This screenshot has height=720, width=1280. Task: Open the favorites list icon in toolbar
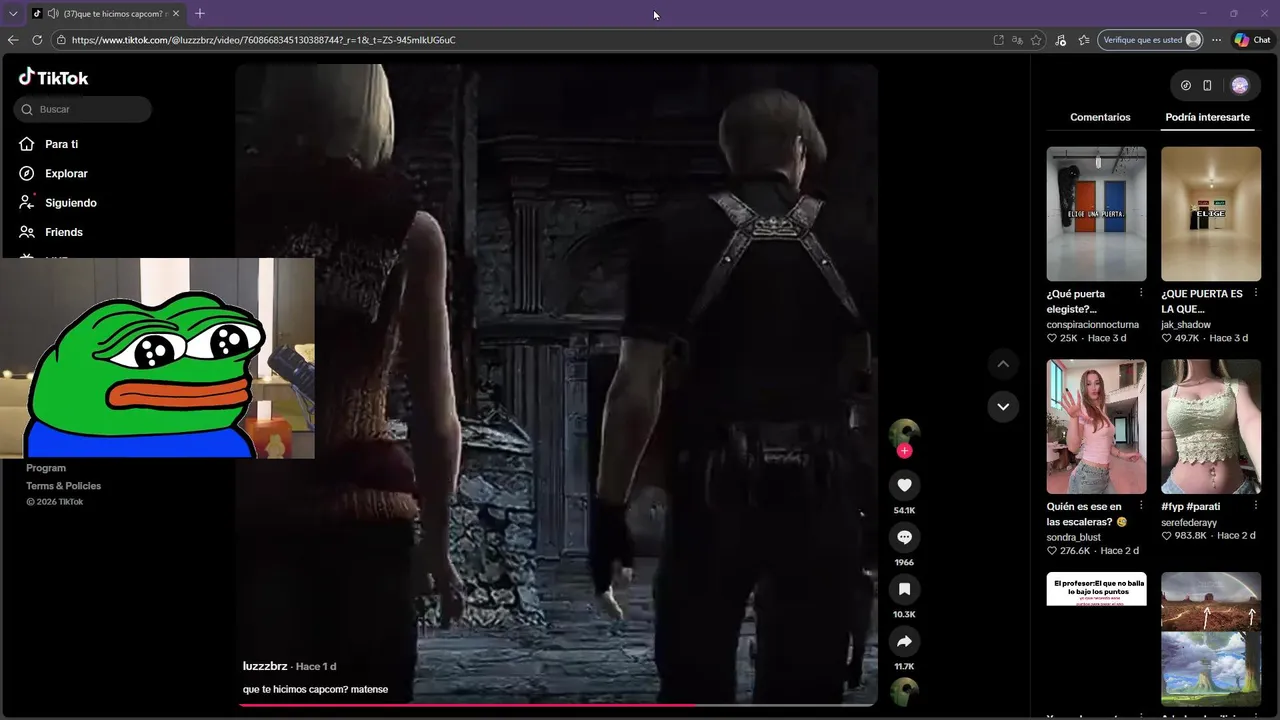(x=1085, y=40)
